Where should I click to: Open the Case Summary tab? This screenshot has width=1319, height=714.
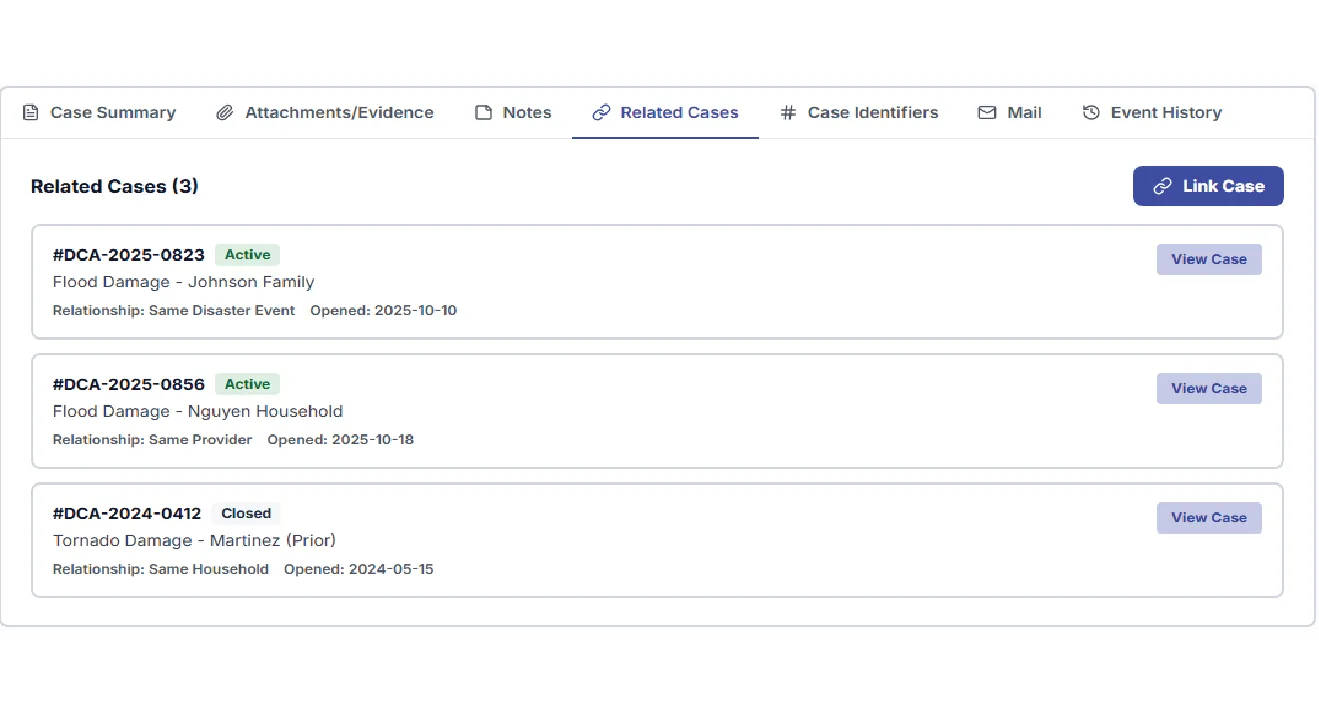coord(99,113)
